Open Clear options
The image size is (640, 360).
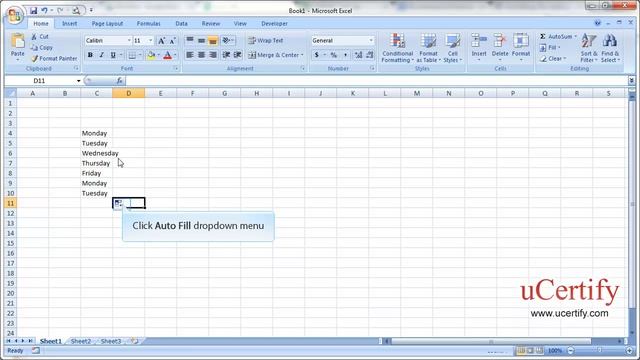[x=552, y=58]
